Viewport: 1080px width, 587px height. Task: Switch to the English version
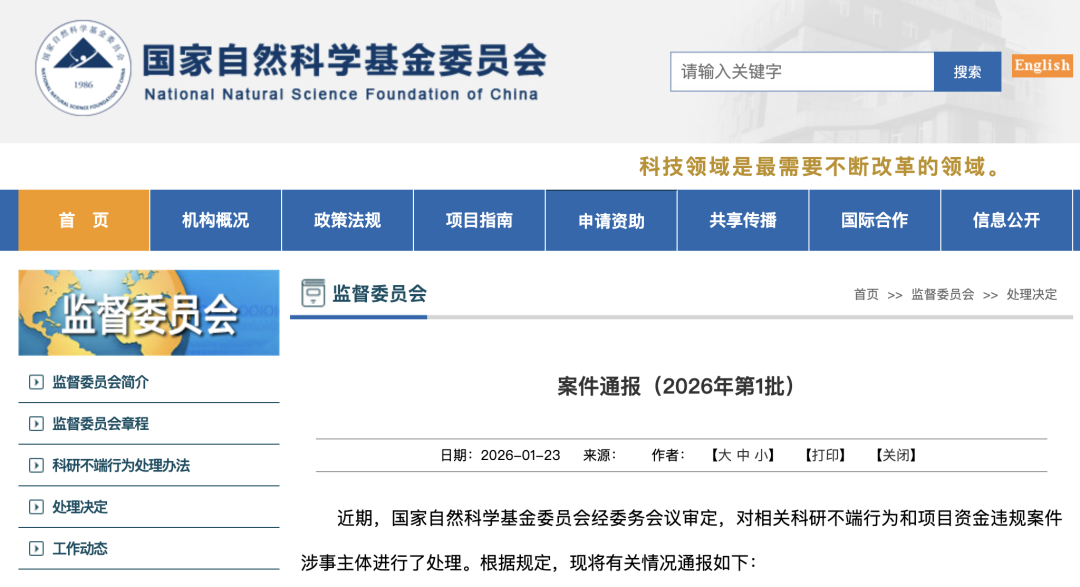pos(1042,66)
